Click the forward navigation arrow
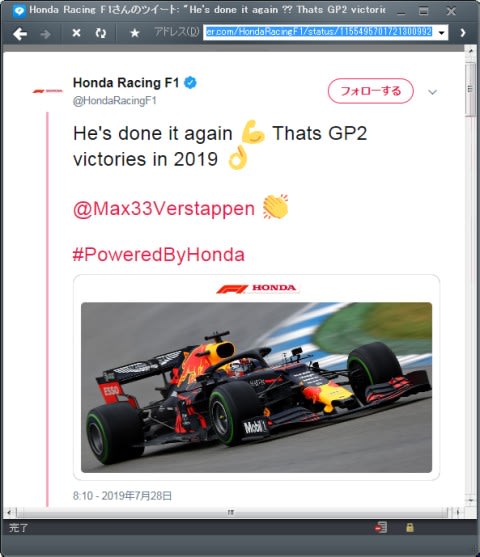Image resolution: width=480 pixels, height=557 pixels. coord(45,34)
